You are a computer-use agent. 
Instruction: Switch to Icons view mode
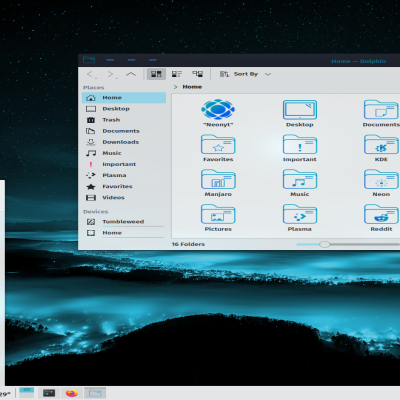pos(156,74)
